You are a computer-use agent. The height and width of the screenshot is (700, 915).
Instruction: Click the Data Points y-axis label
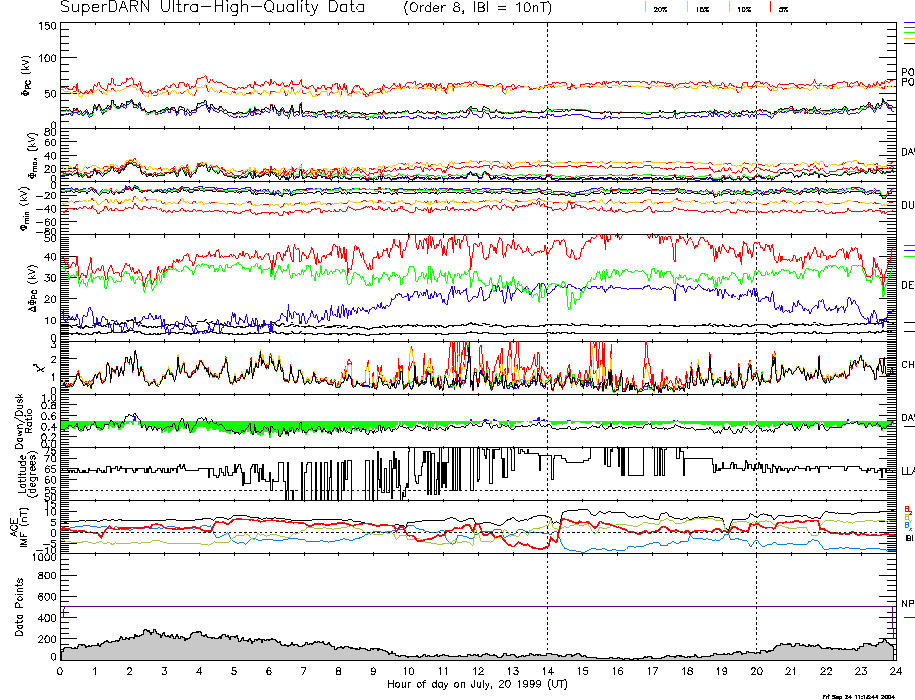[x=20, y=607]
